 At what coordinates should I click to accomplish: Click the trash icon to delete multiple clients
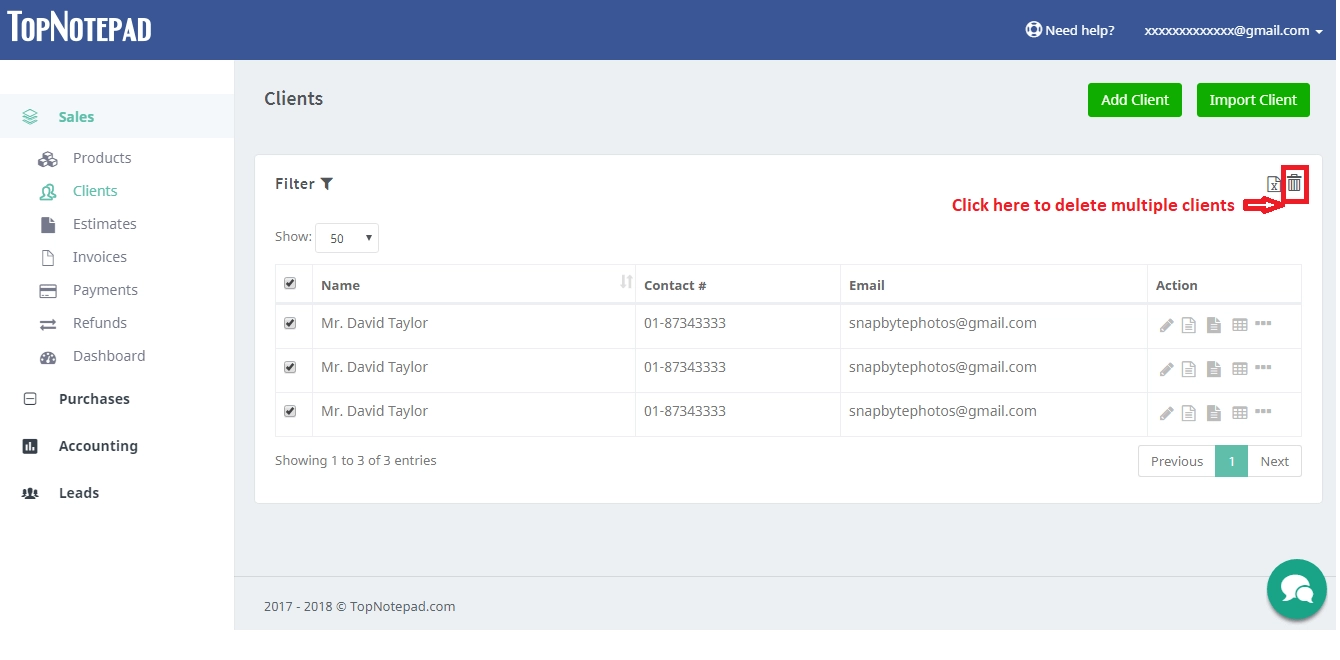(x=1294, y=184)
